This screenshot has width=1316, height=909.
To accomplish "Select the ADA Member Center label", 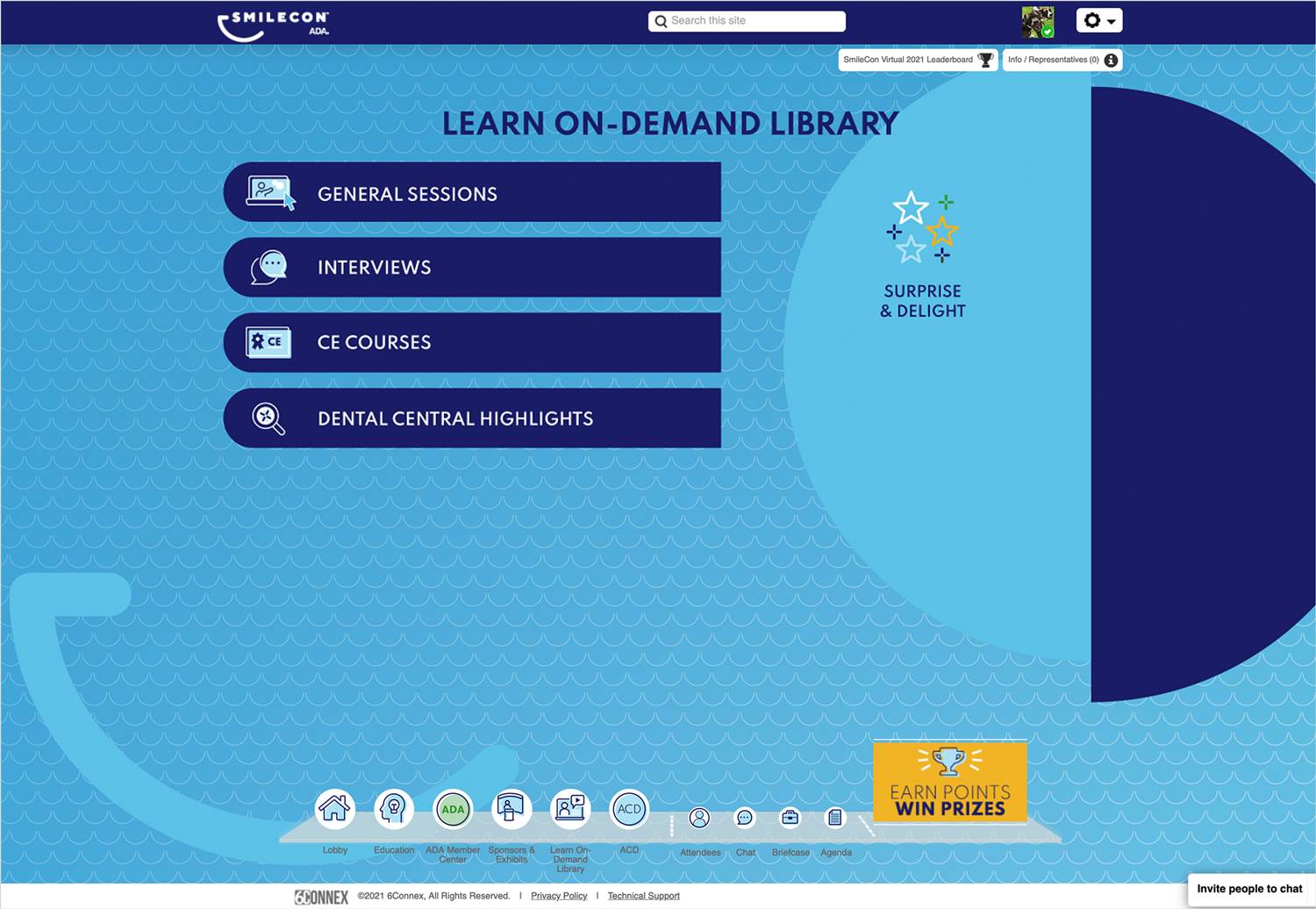I will click(453, 855).
